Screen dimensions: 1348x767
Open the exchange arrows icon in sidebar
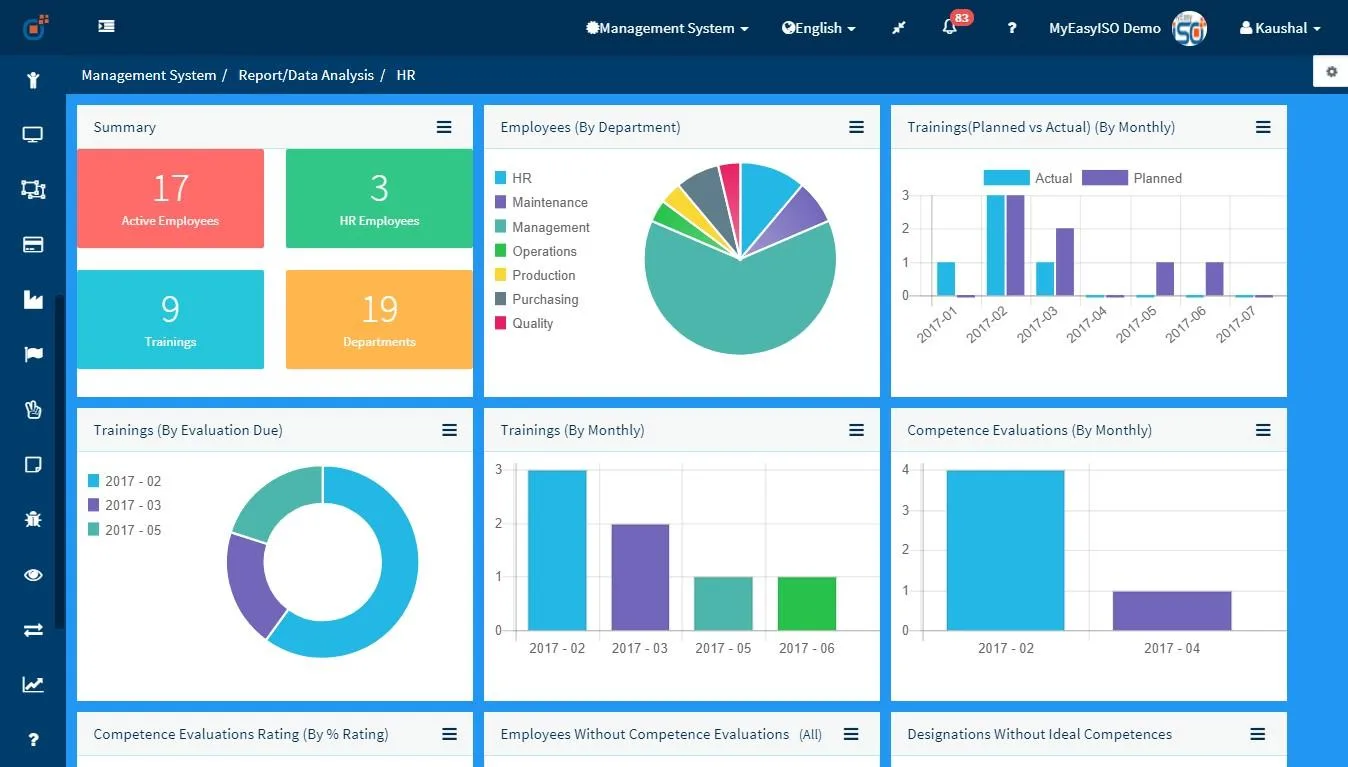(x=33, y=630)
